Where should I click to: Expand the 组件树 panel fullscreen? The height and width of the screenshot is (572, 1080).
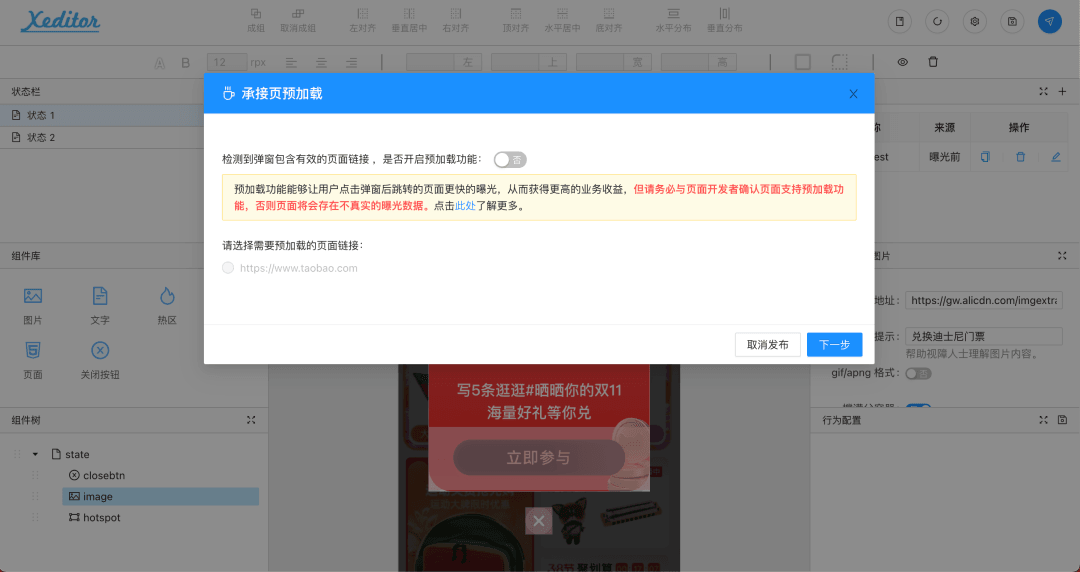pos(251,420)
